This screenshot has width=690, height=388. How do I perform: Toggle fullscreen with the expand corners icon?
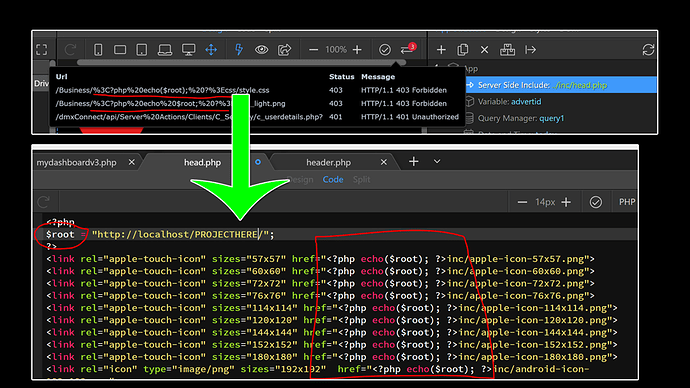(42, 50)
